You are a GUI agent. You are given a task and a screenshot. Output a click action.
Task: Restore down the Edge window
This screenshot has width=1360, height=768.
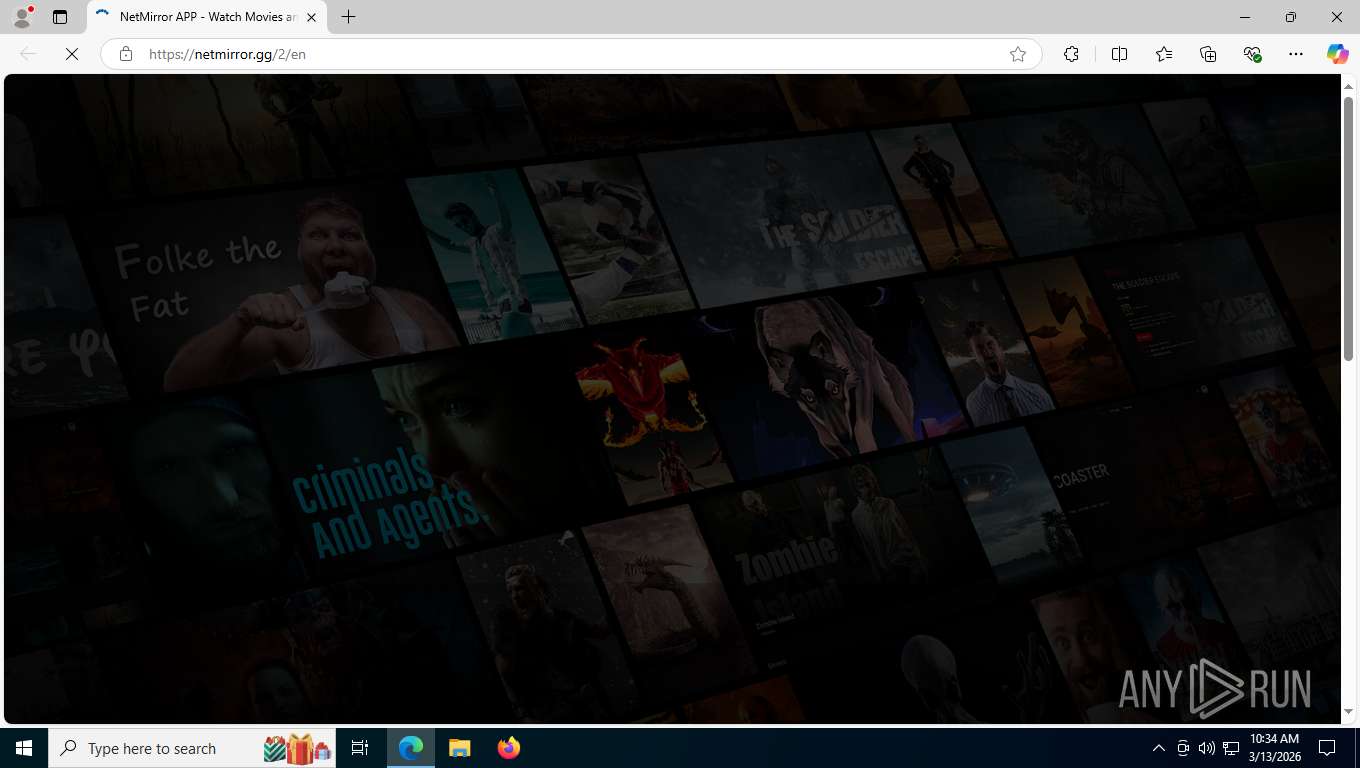[1291, 17]
